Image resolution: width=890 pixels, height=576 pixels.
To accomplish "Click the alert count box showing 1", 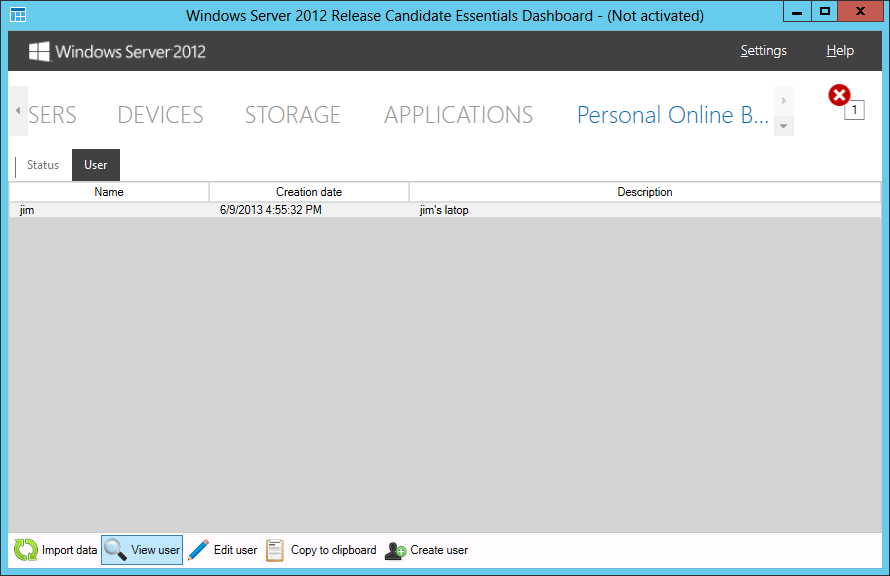I will 855,110.
